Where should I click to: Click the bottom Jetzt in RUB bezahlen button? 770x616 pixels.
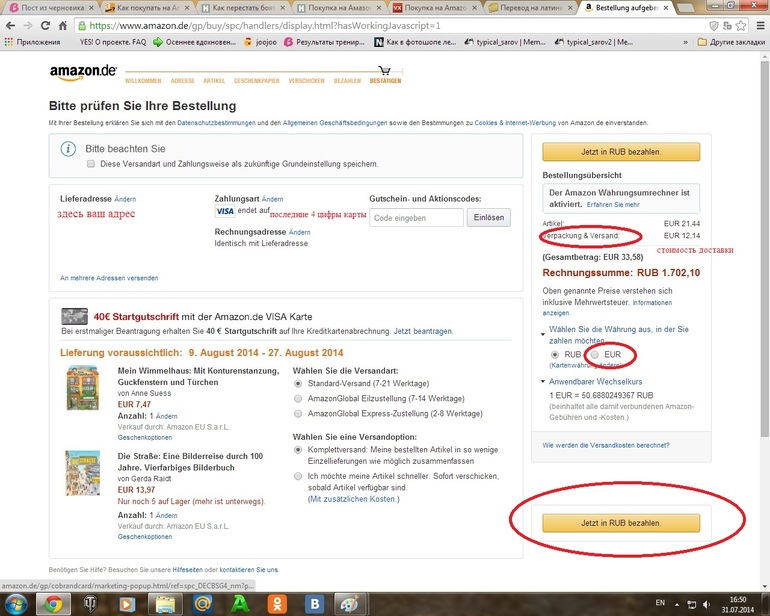[621, 523]
